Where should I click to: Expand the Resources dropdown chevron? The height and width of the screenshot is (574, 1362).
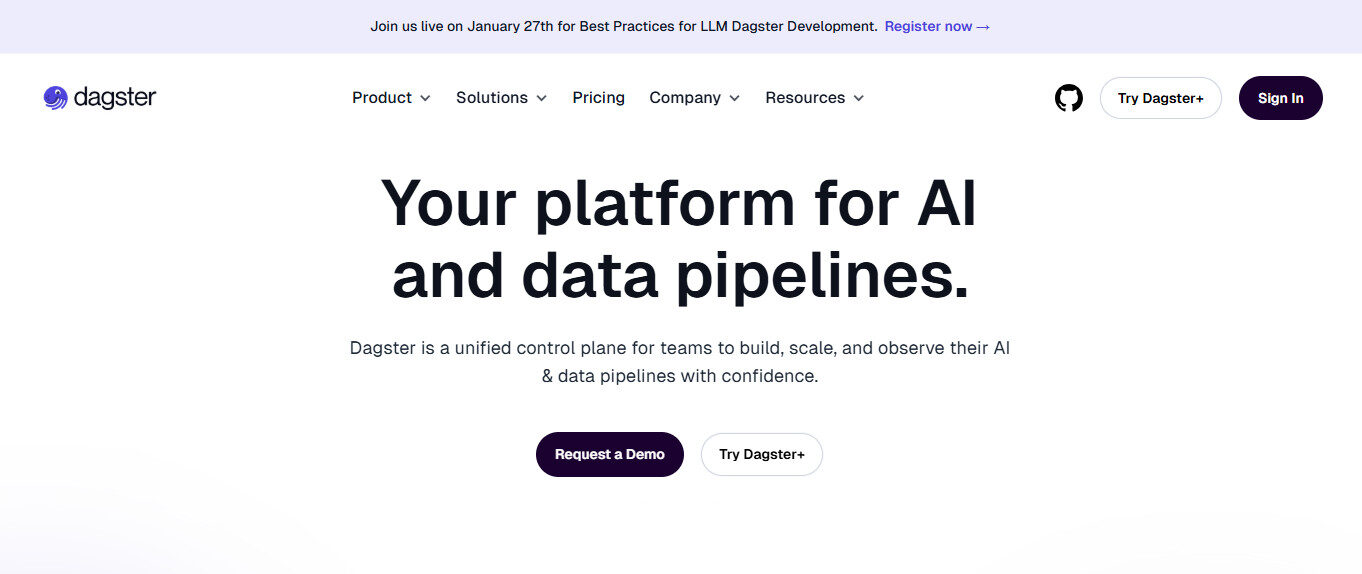coord(858,98)
